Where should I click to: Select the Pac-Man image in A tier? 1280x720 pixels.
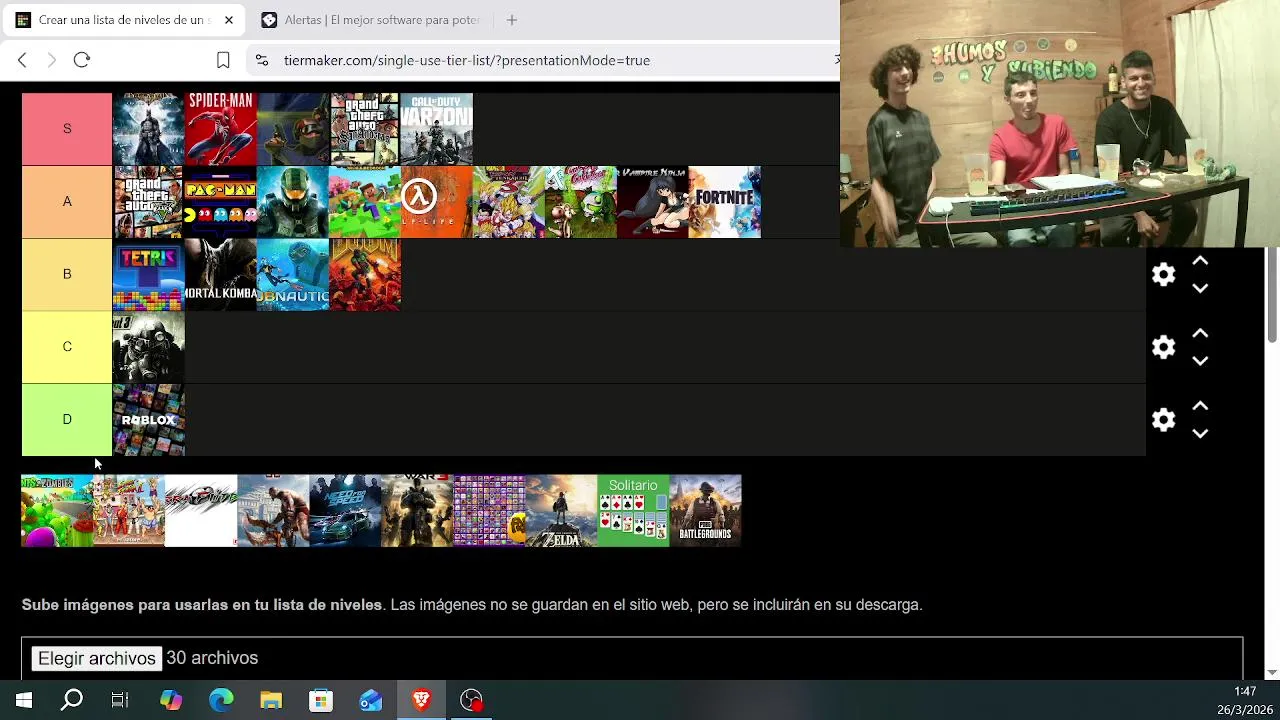(221, 202)
